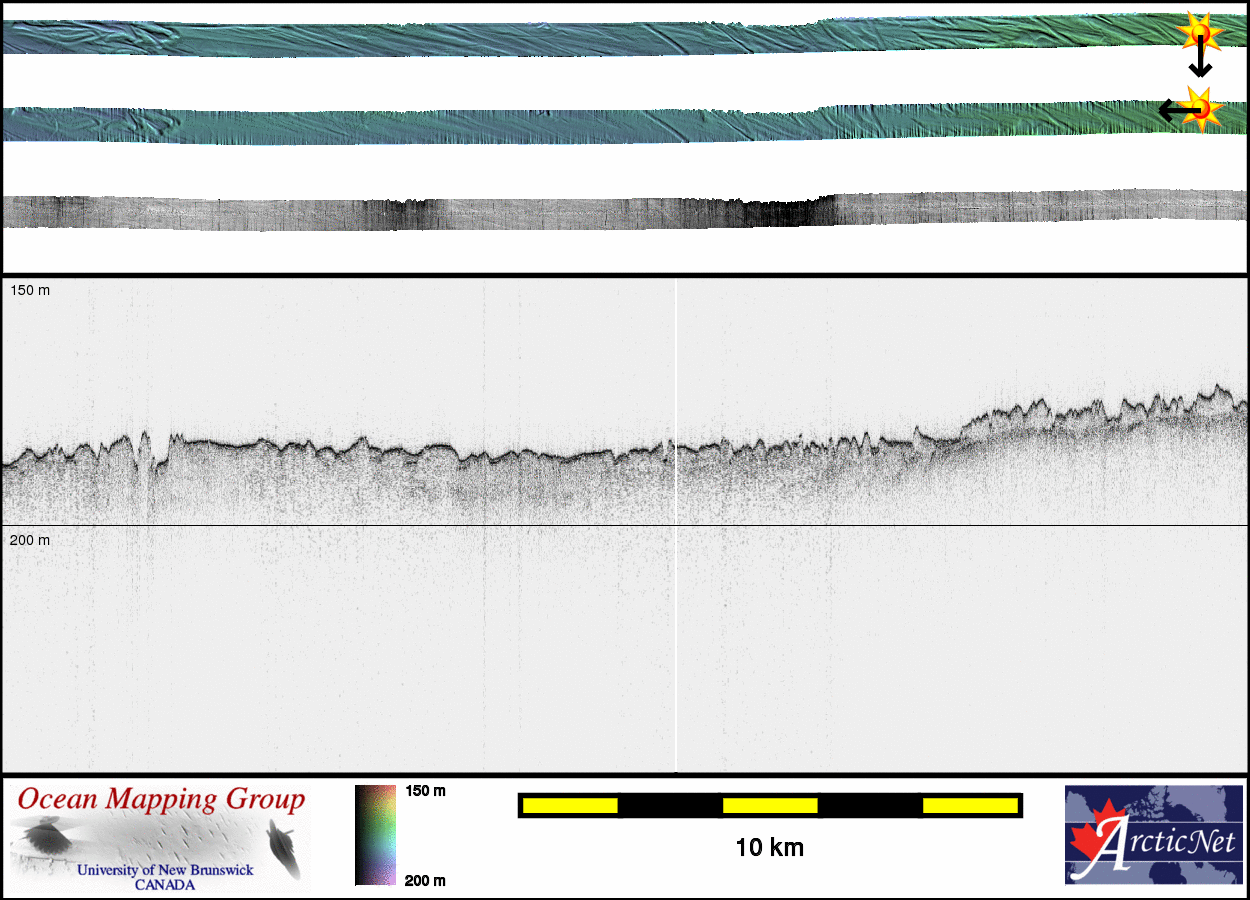Click the 200 m color legend label
The width and height of the screenshot is (1250, 900).
click(x=425, y=880)
